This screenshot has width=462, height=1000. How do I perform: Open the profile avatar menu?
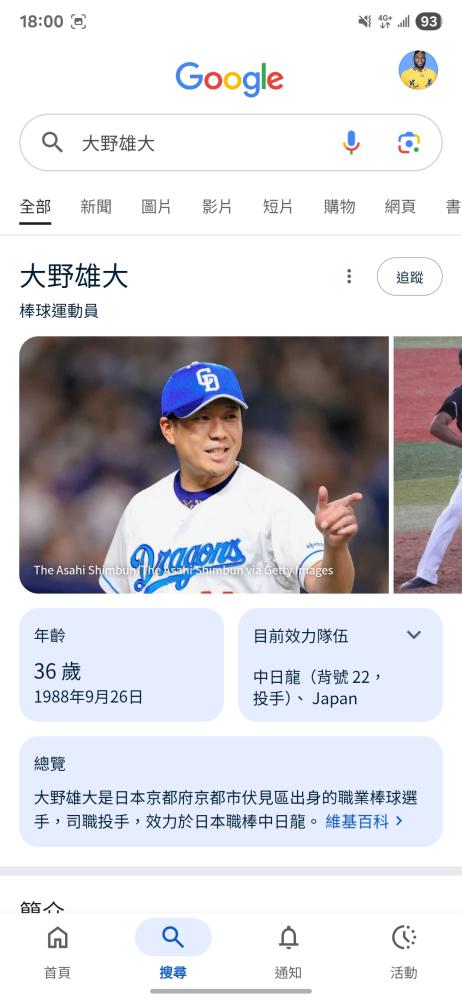coord(418,70)
